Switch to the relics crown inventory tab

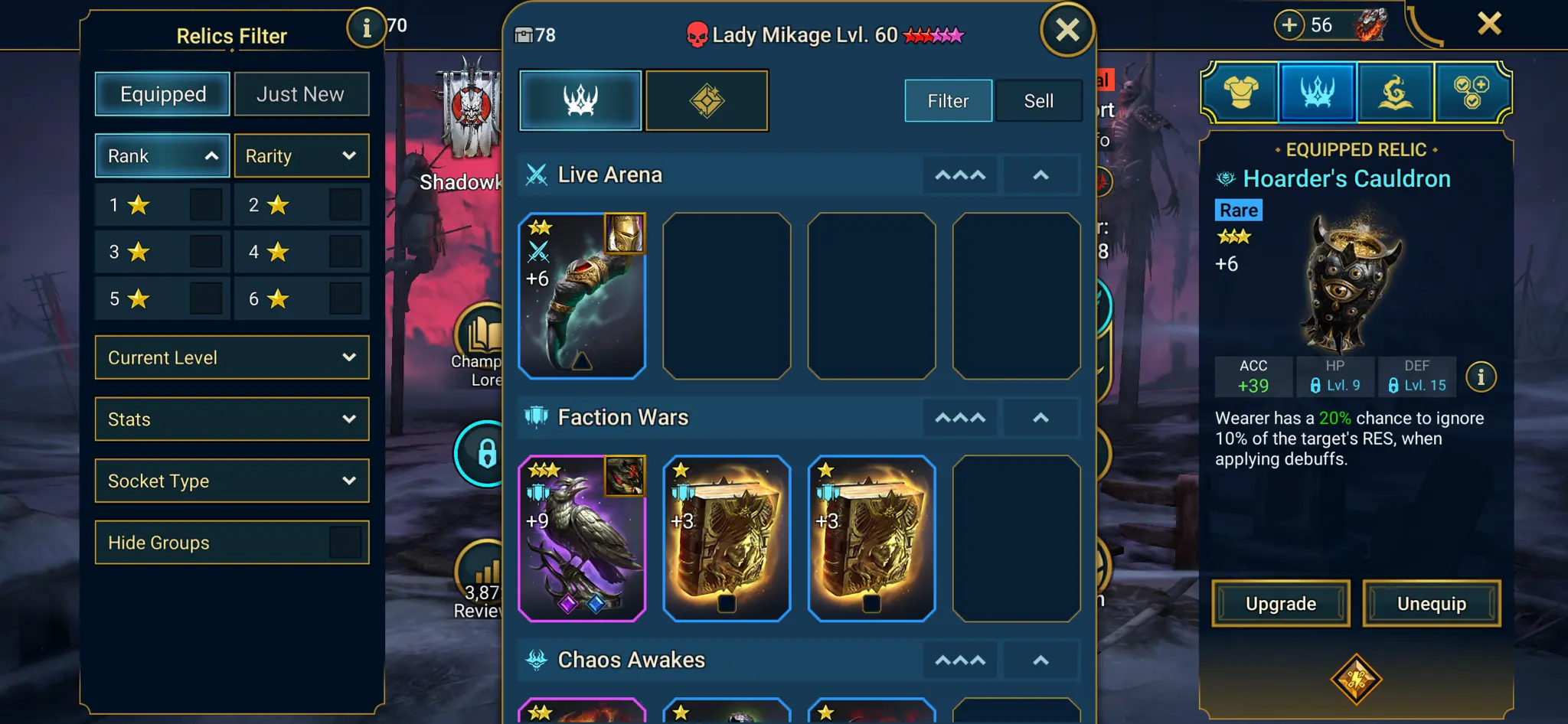[580, 100]
